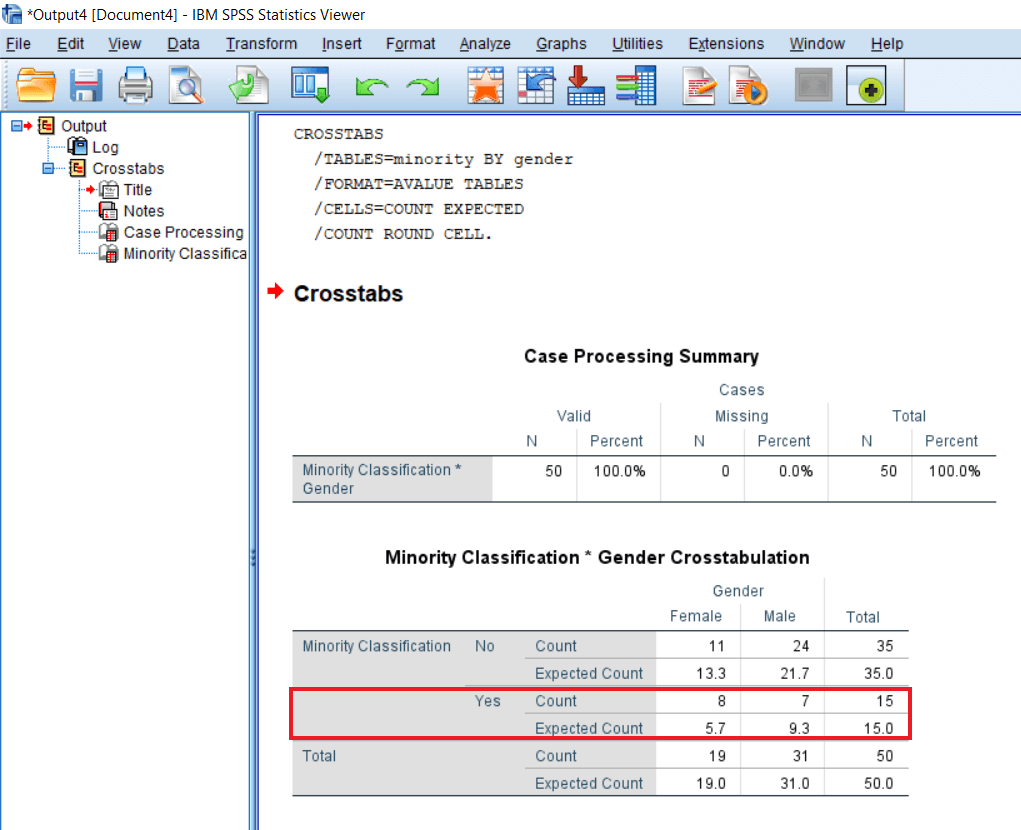Screen dimensions: 1021x830
Task: Select Log label in outline tree
Action: click(x=105, y=148)
